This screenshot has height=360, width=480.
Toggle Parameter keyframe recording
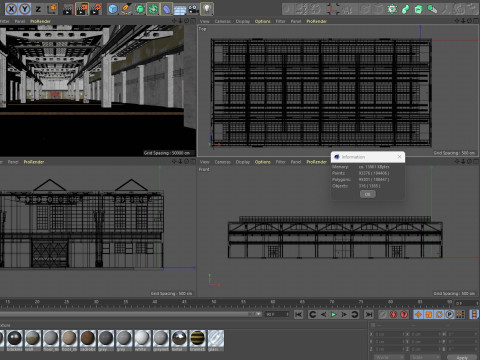click(450, 314)
